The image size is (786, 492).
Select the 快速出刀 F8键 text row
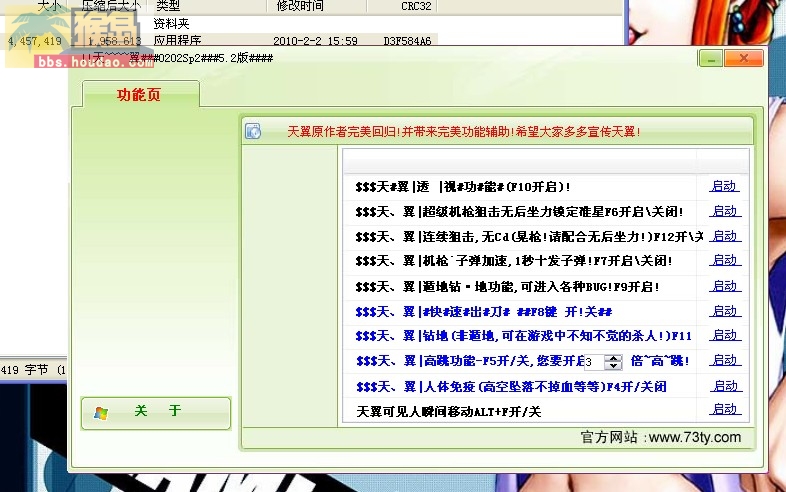[484, 312]
